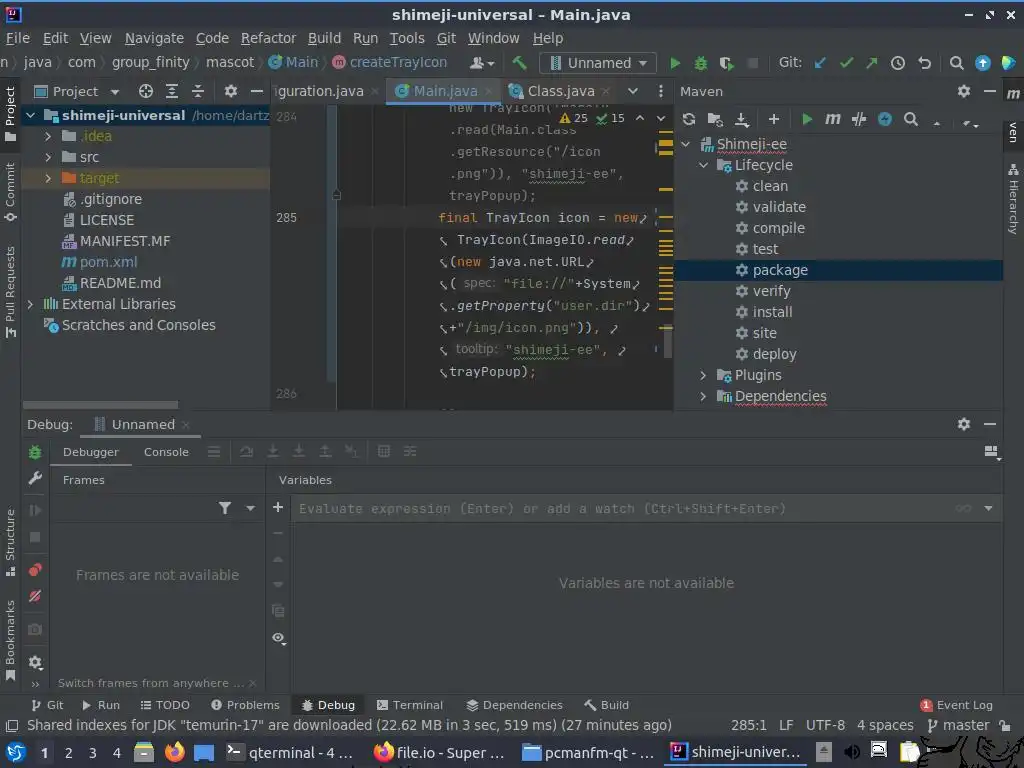Switch to the Console tab in Debug

pos(166,452)
